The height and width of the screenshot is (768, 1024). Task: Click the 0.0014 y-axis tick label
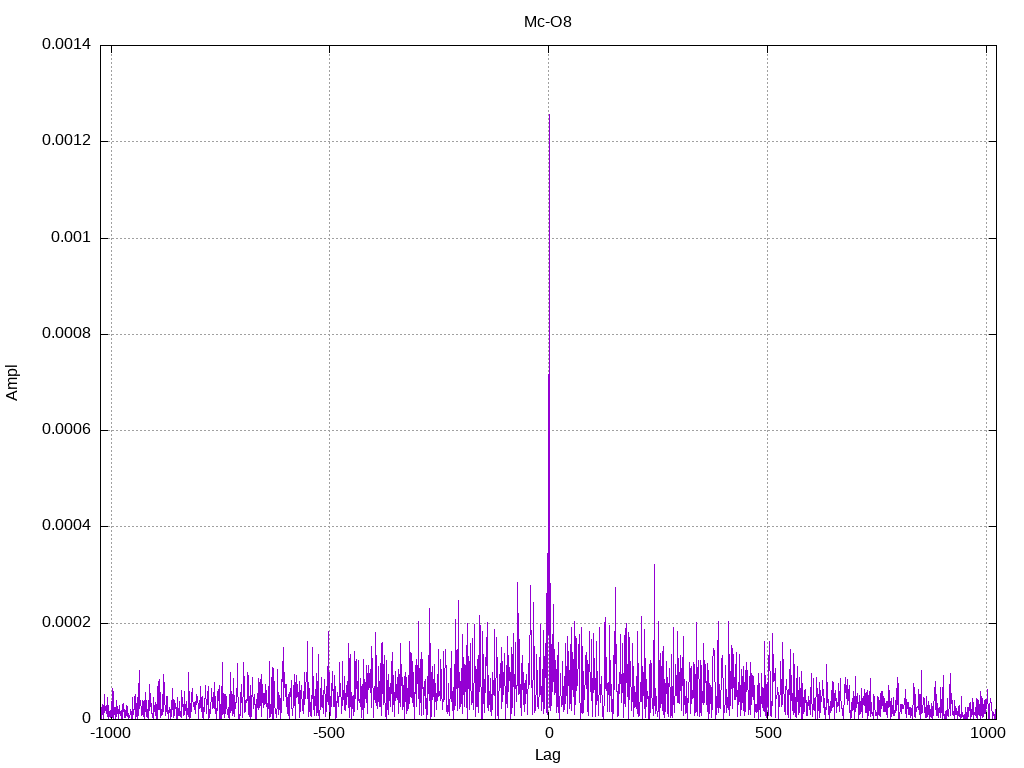pos(67,44)
